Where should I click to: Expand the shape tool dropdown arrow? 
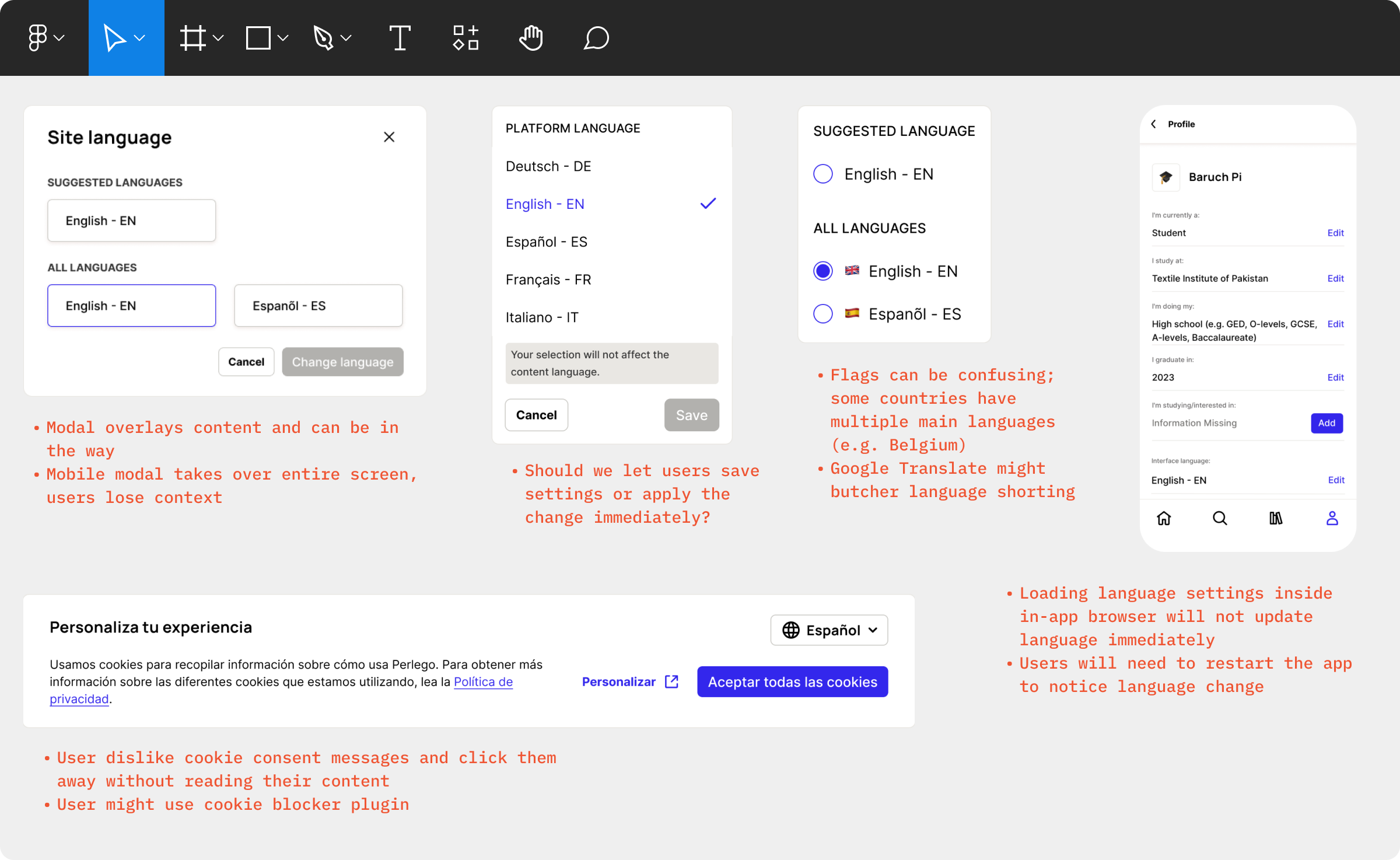pyautogui.click(x=283, y=38)
